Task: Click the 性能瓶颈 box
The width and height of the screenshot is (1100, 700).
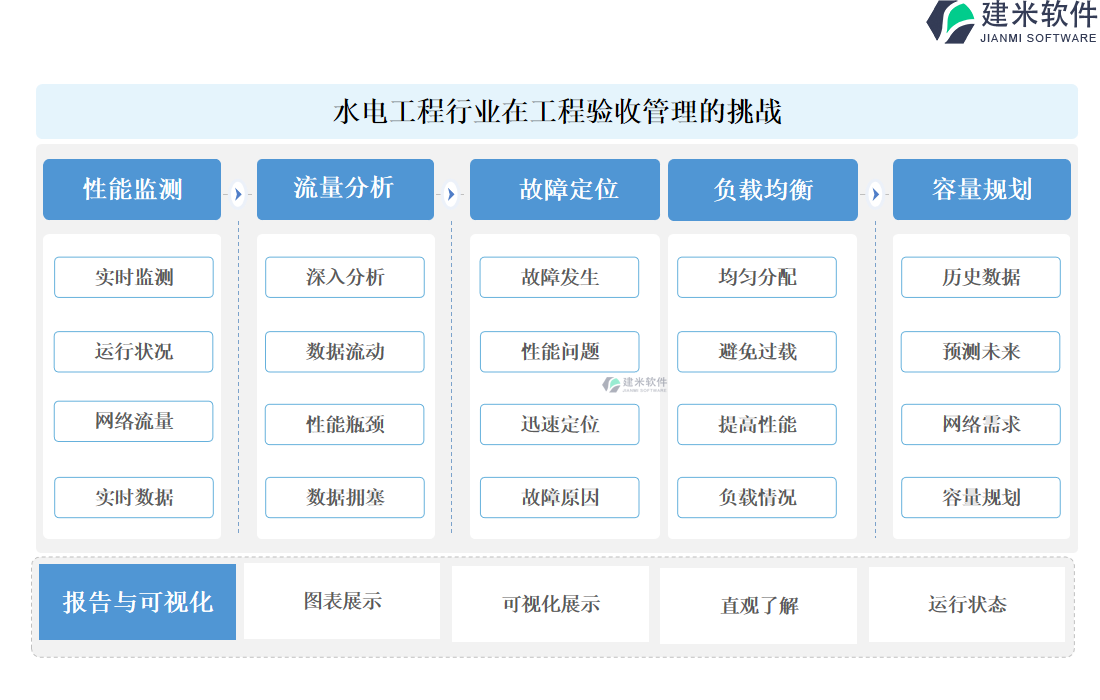Action: coord(345,424)
